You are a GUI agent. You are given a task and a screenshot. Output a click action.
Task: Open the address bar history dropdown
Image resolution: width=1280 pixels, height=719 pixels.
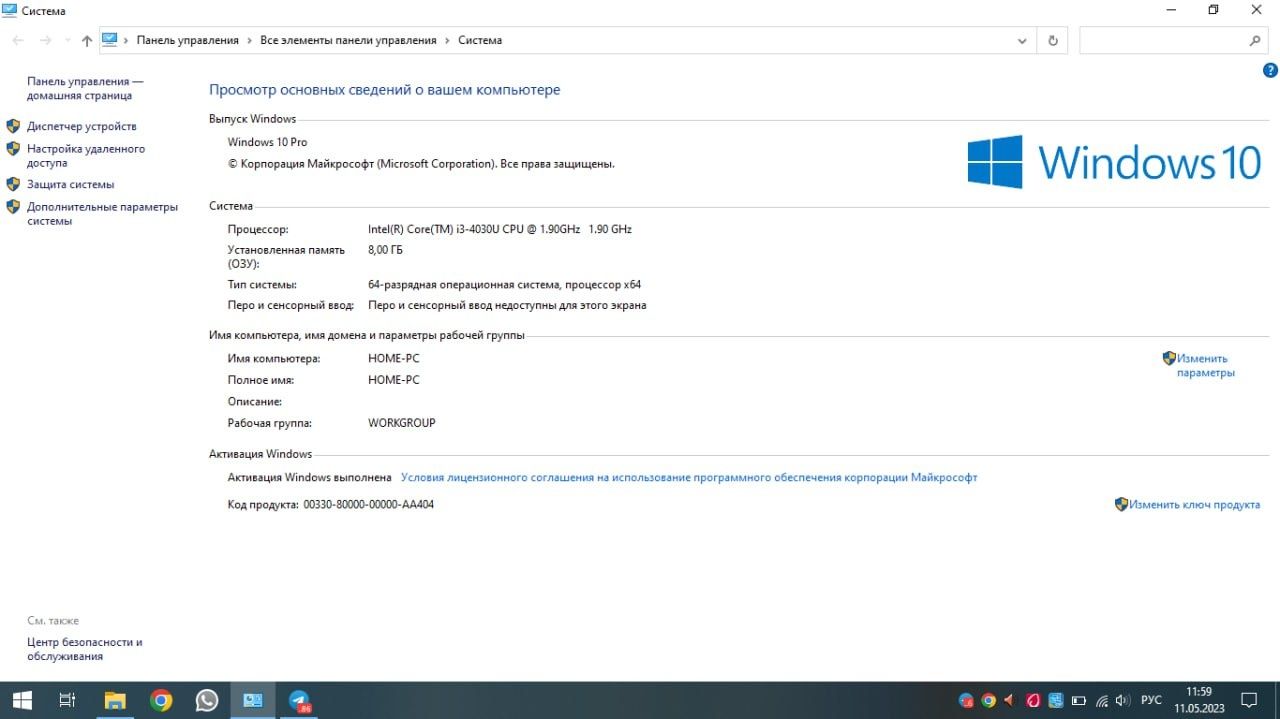pos(1022,41)
